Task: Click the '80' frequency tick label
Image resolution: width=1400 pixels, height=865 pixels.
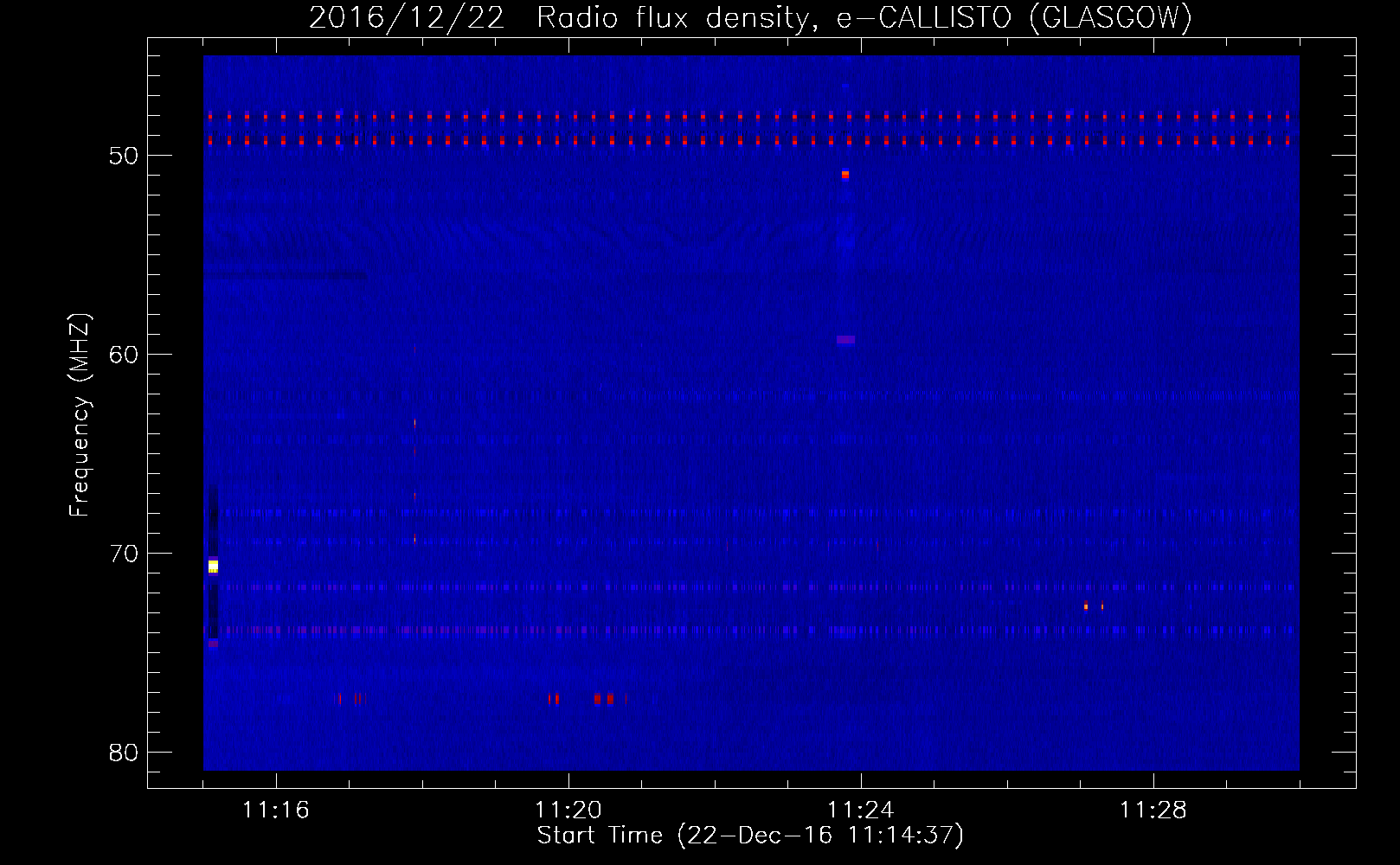Action: tap(125, 753)
